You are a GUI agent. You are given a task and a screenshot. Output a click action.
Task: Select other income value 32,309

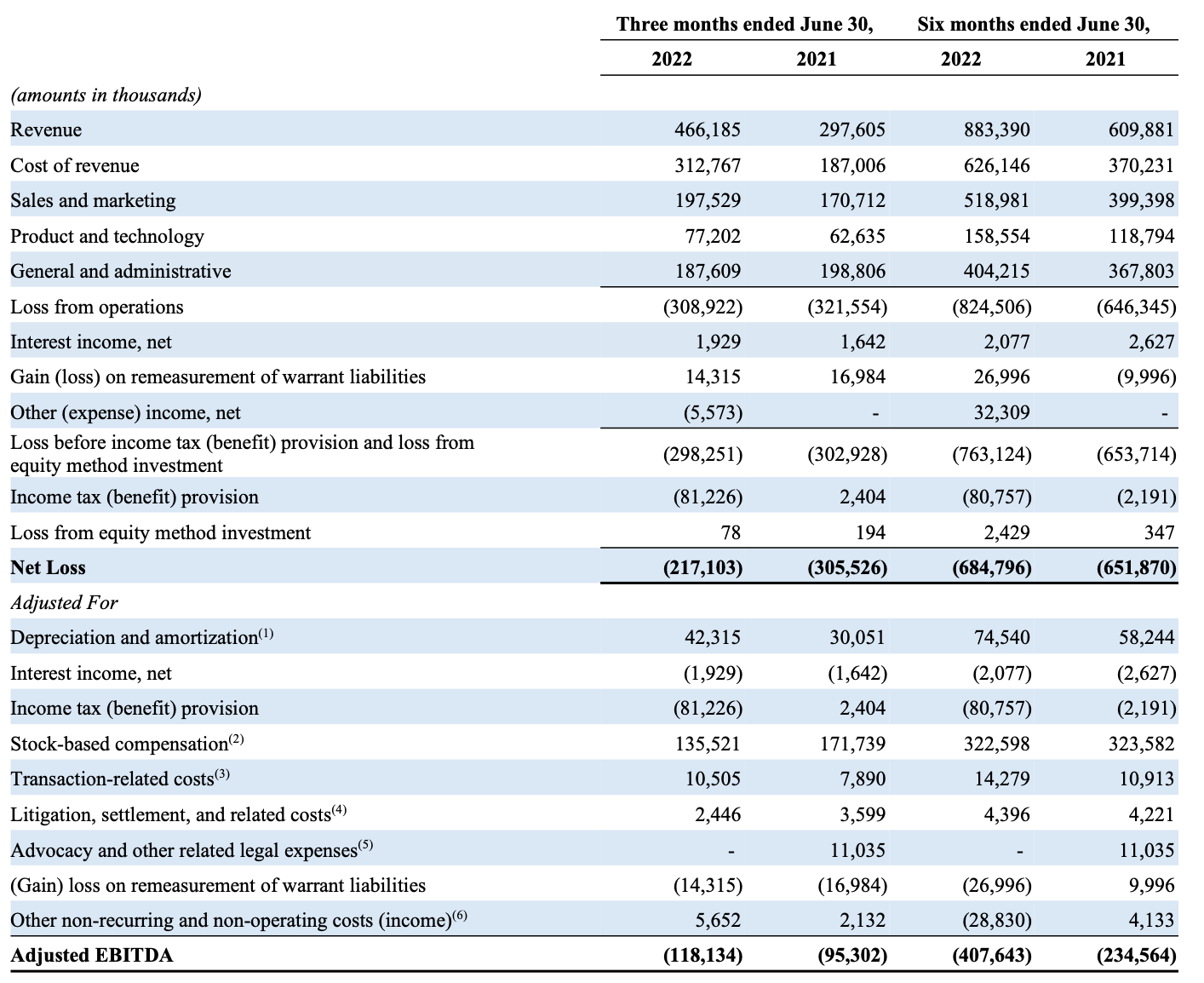(x=1002, y=412)
